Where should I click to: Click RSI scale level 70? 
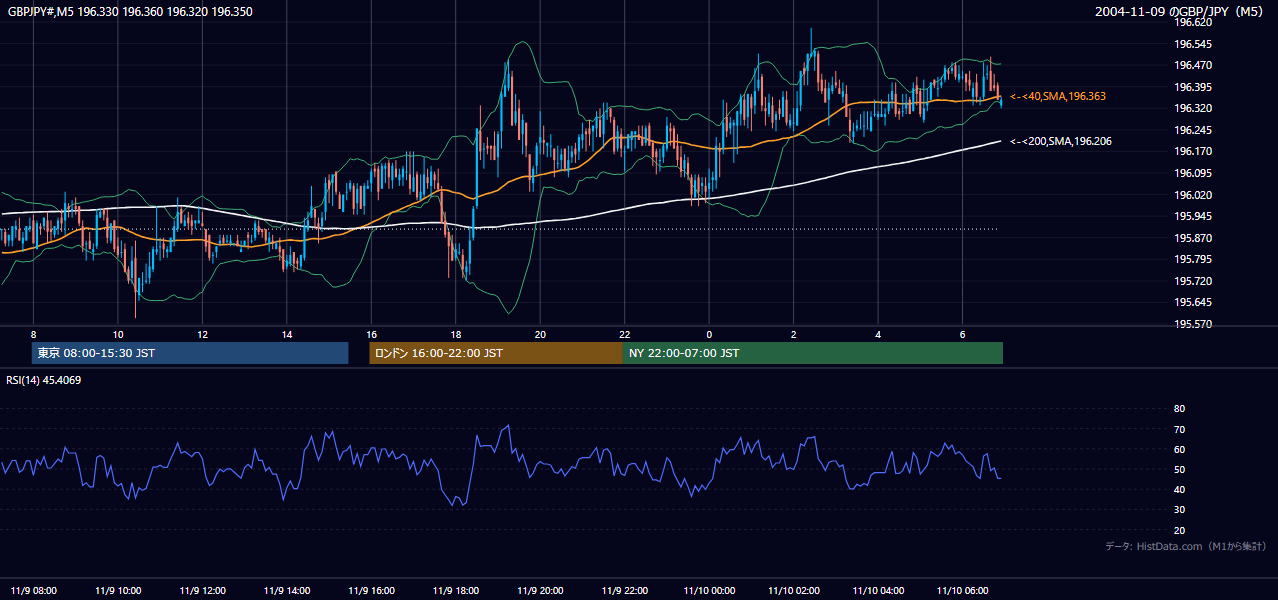(x=1179, y=429)
